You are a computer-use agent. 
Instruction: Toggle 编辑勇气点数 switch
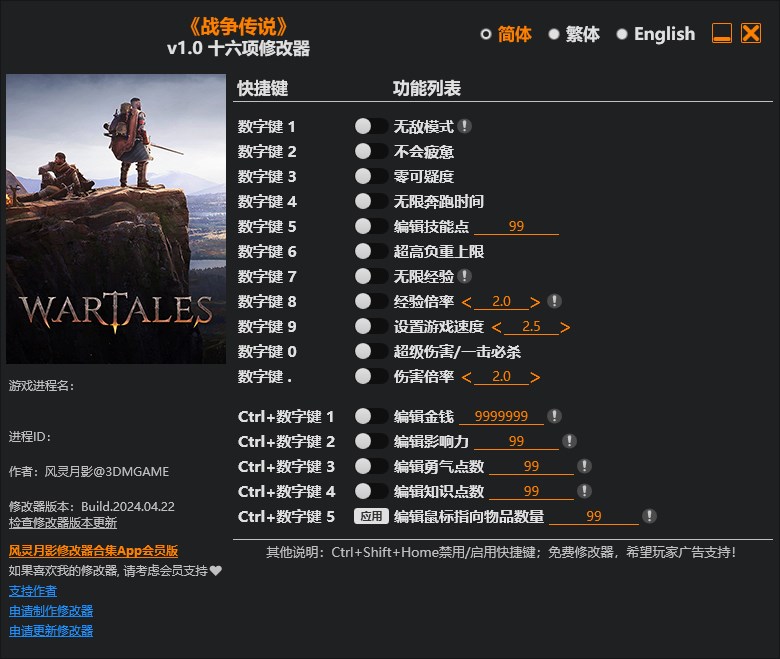[371, 467]
